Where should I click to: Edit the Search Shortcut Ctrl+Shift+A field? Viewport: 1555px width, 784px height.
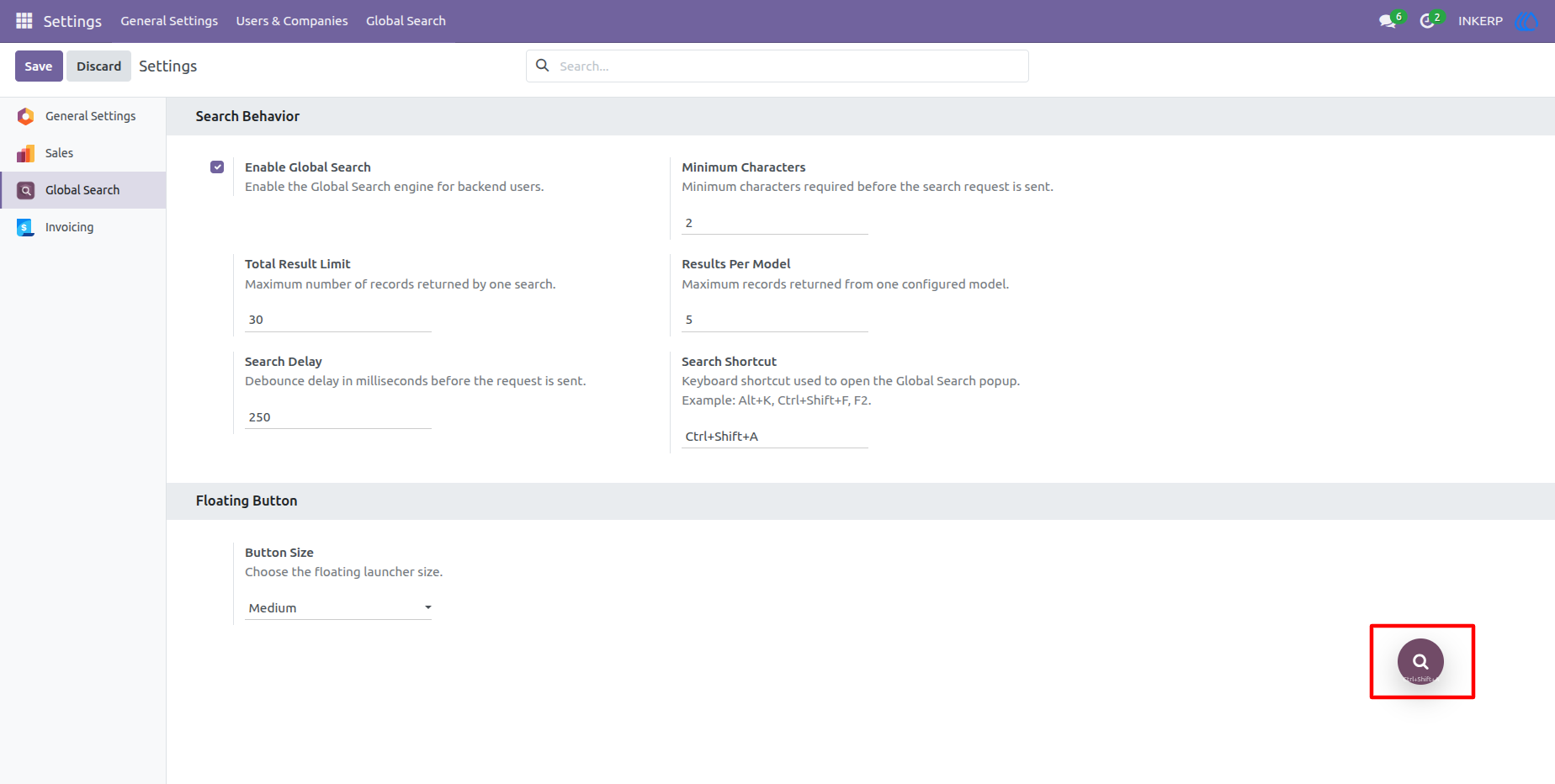[x=775, y=437]
